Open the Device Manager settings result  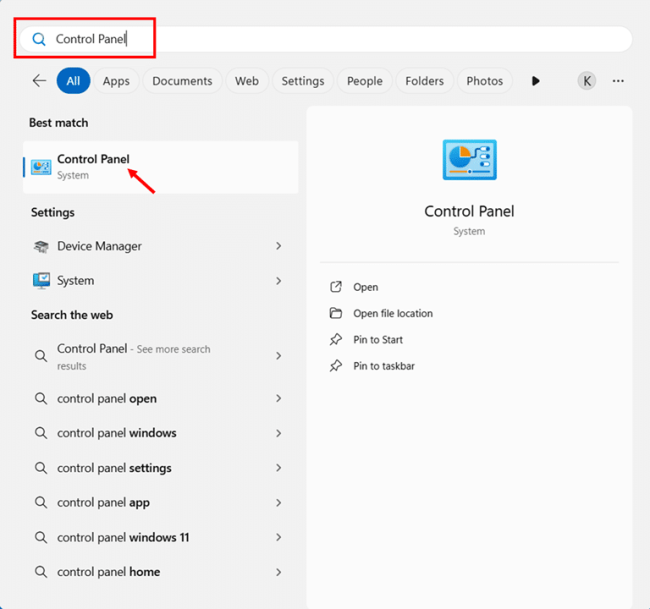[x=161, y=246]
